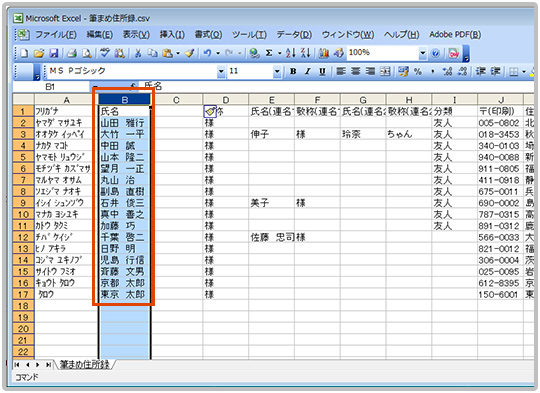Sort descending Z to A

coord(305,53)
